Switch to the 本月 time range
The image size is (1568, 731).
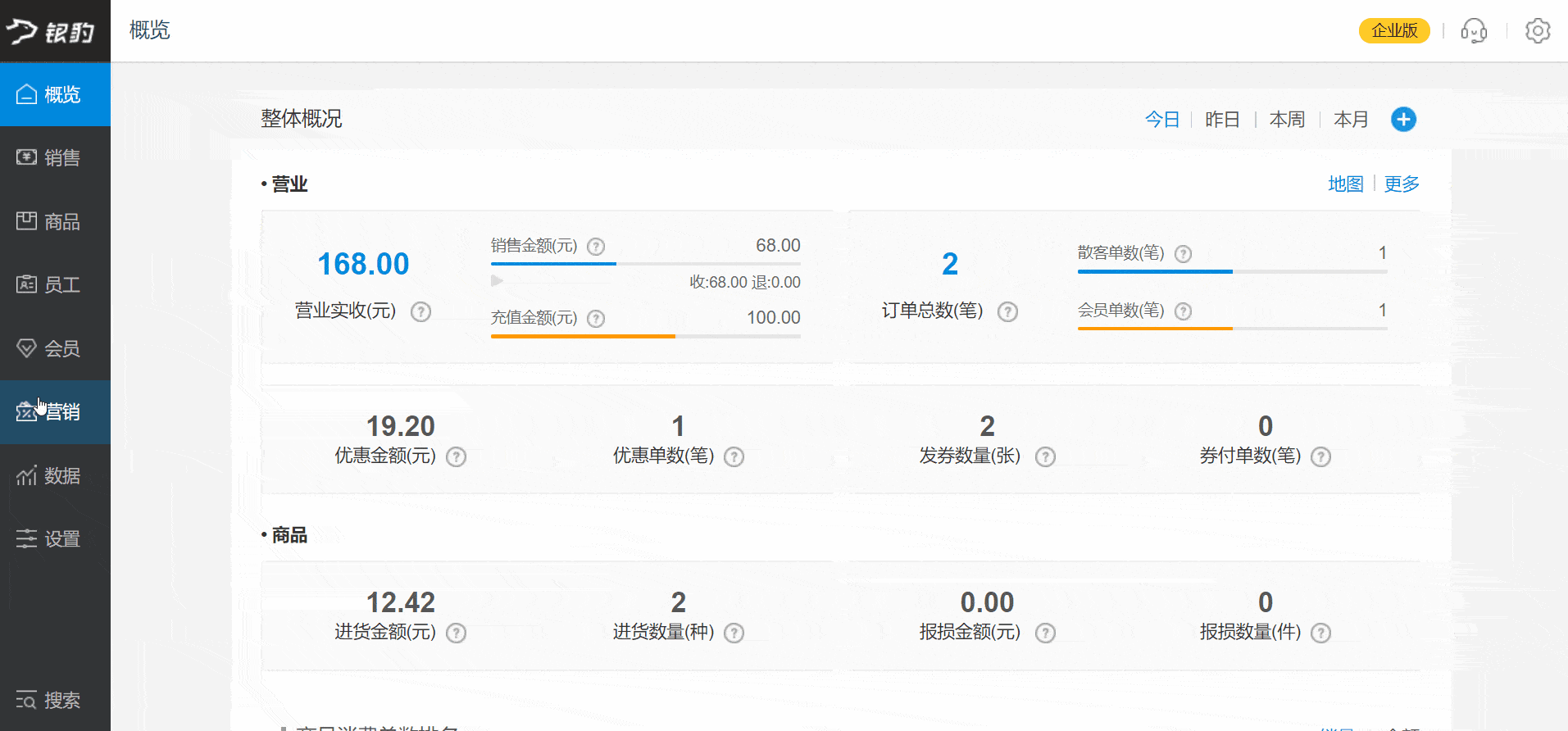click(1351, 120)
